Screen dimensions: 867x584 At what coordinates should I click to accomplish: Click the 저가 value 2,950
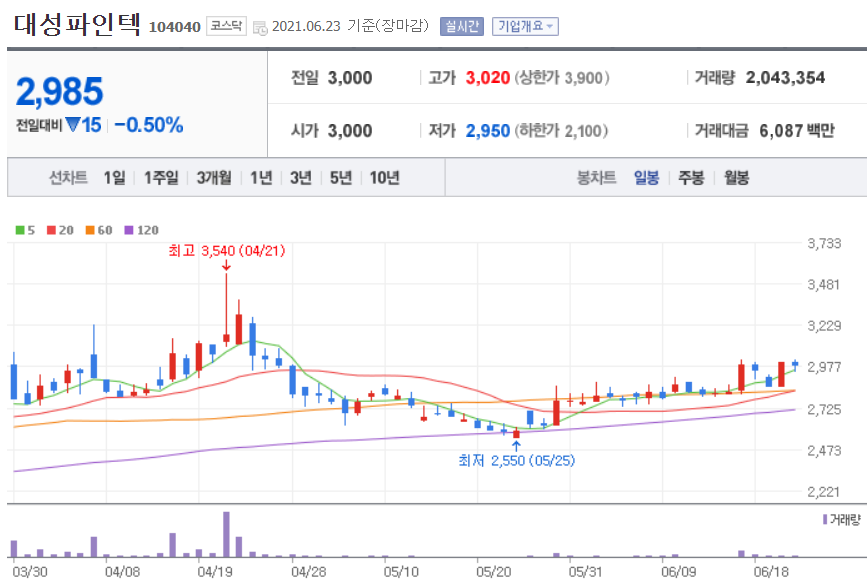pos(487,131)
